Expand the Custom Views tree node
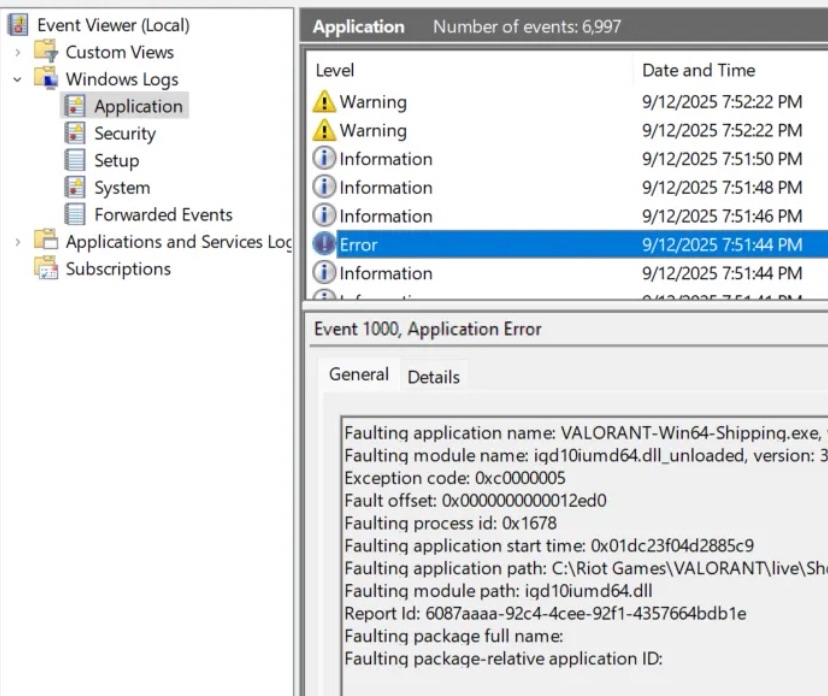828x696 pixels. click(x=18, y=52)
